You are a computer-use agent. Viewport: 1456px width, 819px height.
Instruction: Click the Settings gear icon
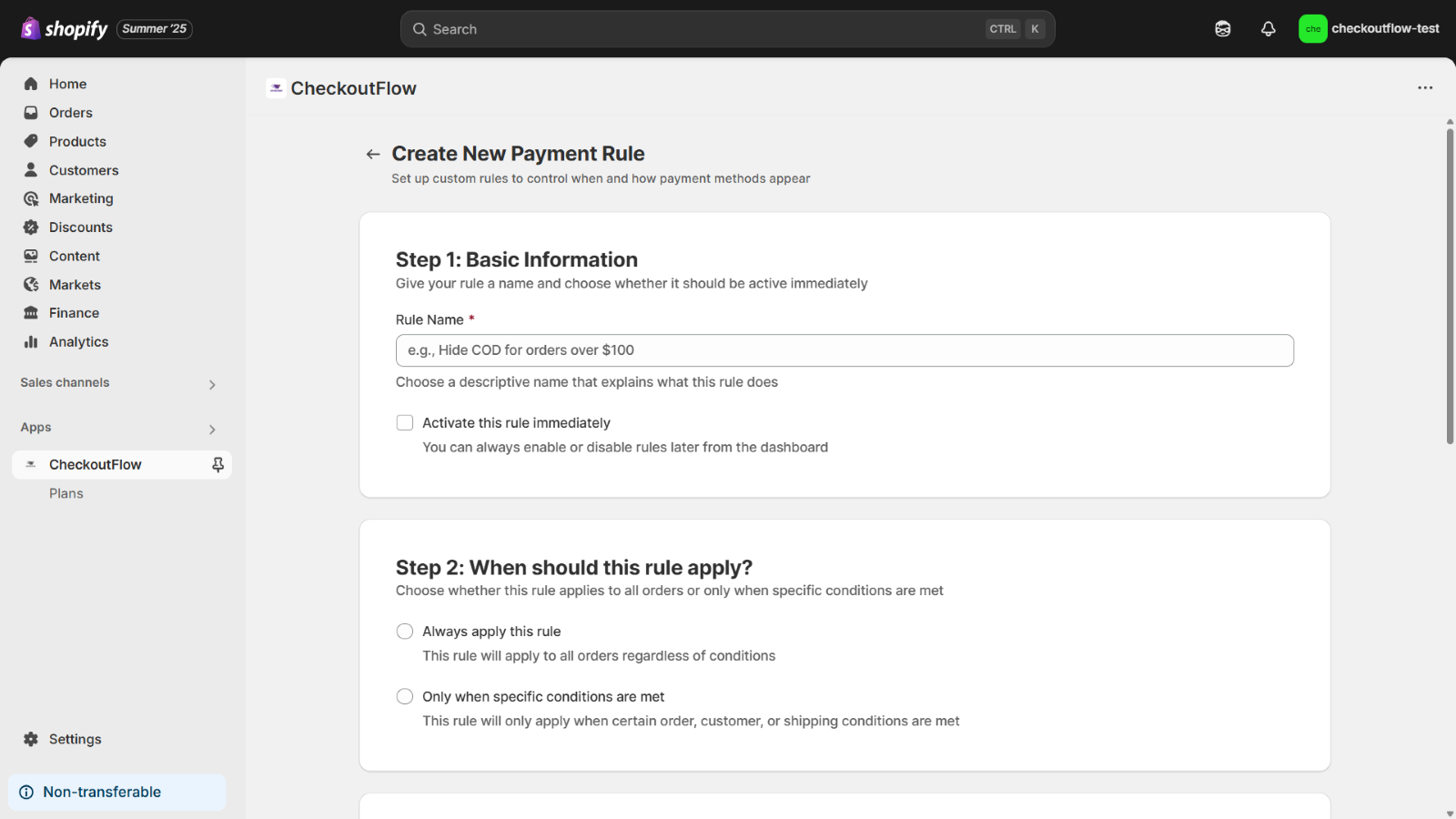pos(31,739)
